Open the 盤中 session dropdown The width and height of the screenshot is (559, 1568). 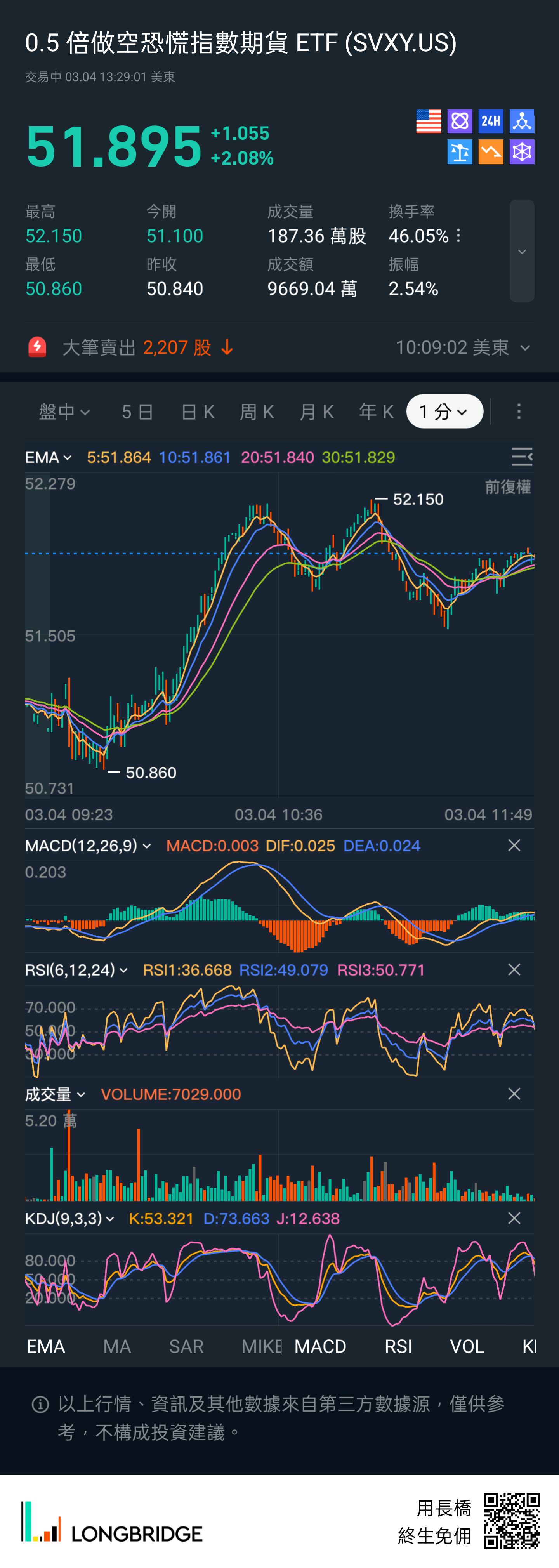pos(64,412)
